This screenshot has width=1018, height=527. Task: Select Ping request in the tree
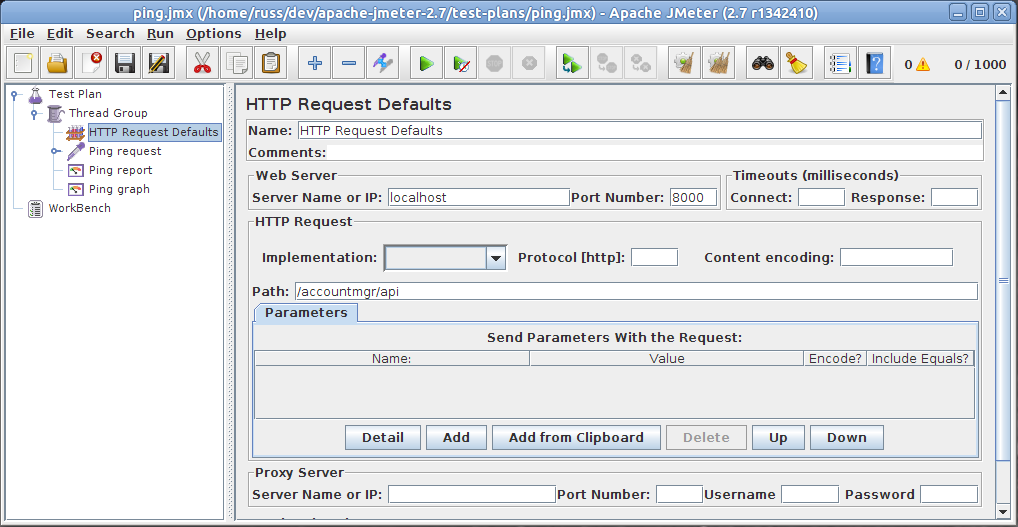coord(125,151)
